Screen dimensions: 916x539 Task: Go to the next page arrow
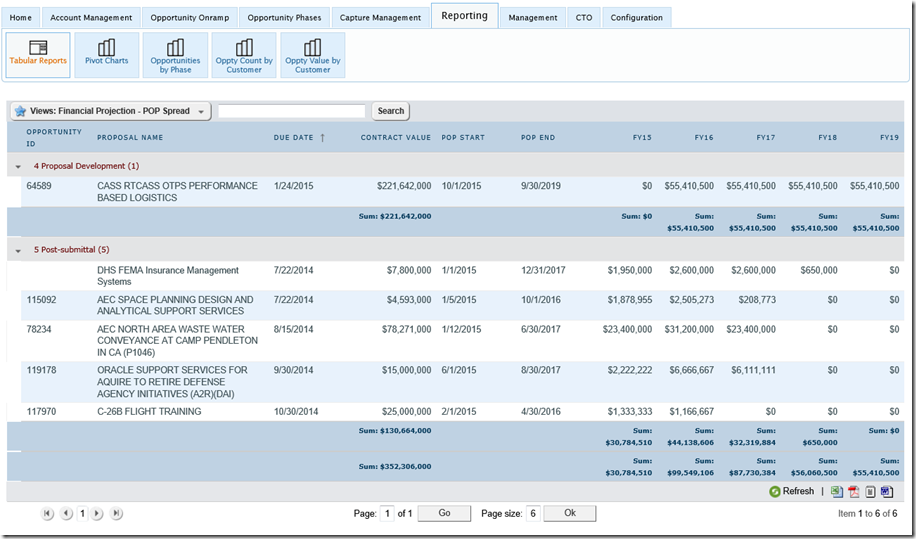tap(98, 513)
